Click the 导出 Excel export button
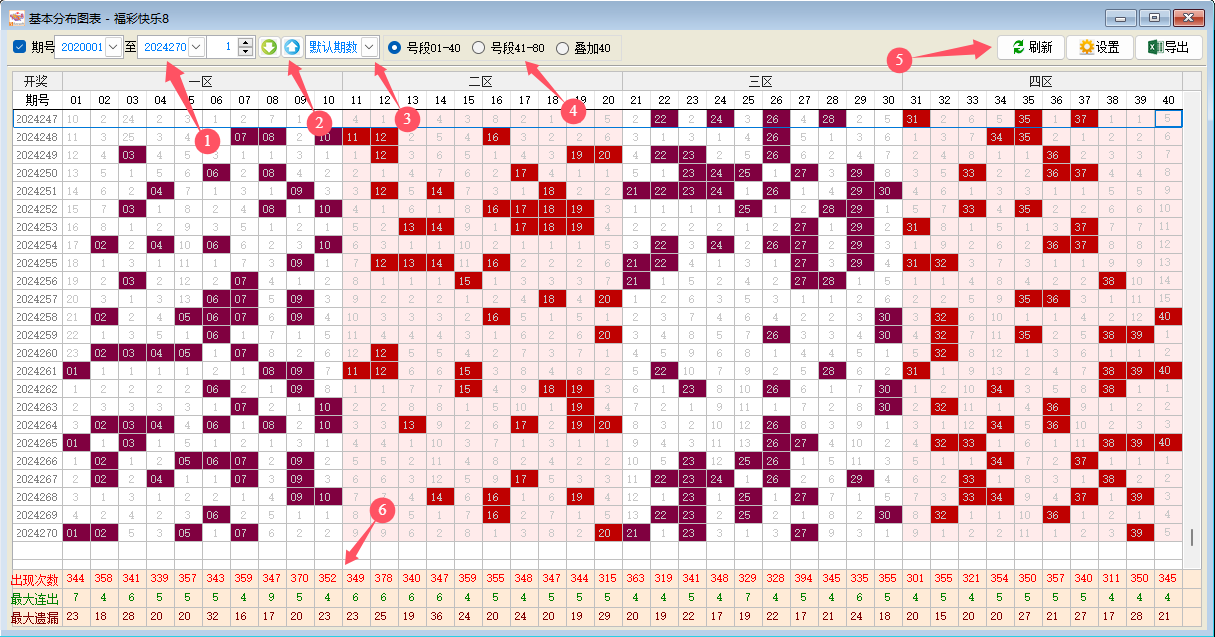The width and height of the screenshot is (1215, 637). pyautogui.click(x=1167, y=47)
